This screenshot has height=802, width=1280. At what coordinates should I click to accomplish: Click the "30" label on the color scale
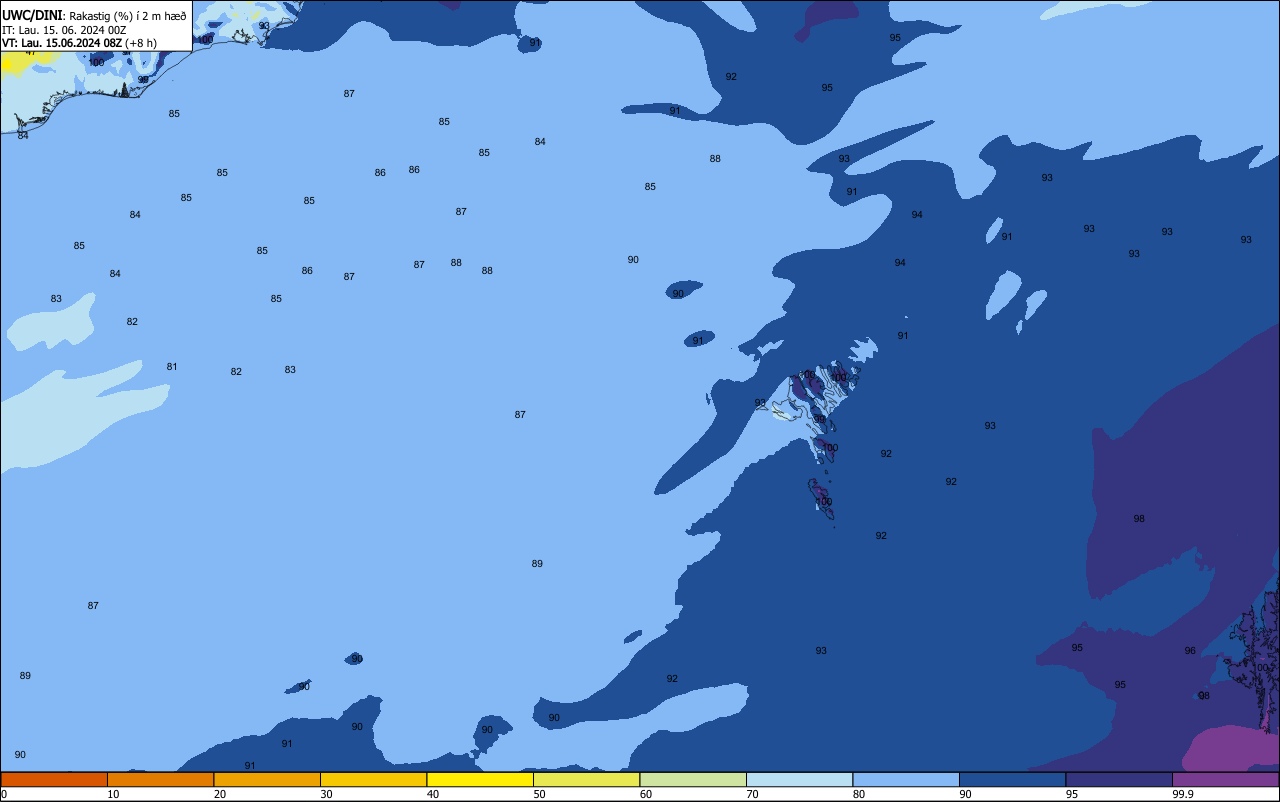click(326, 794)
